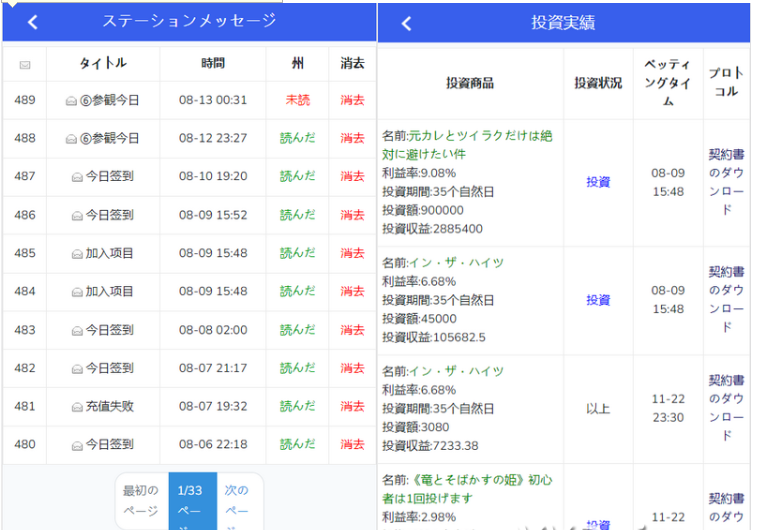Open message 488 titled ⑥参観今日
760x530 pixels.
coord(110,138)
